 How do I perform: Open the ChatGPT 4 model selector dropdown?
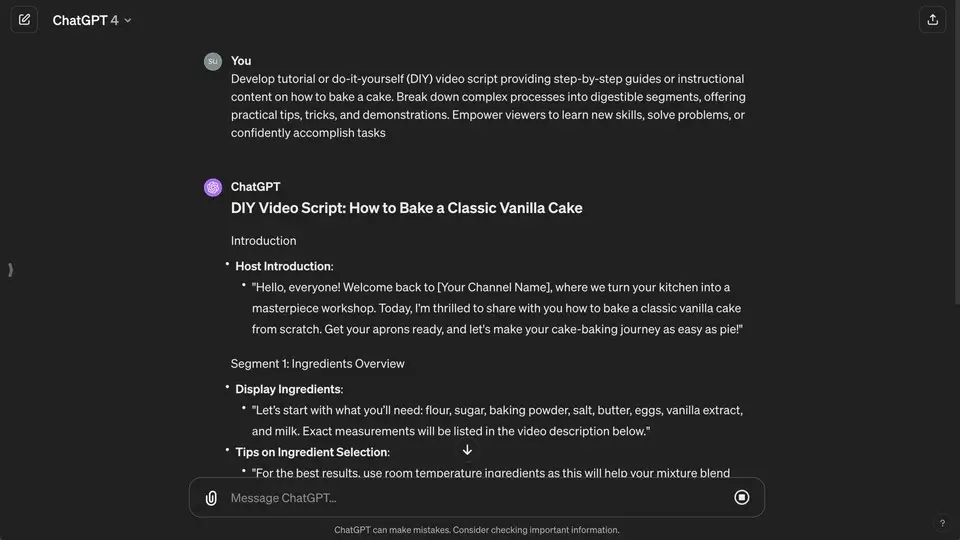[92, 20]
